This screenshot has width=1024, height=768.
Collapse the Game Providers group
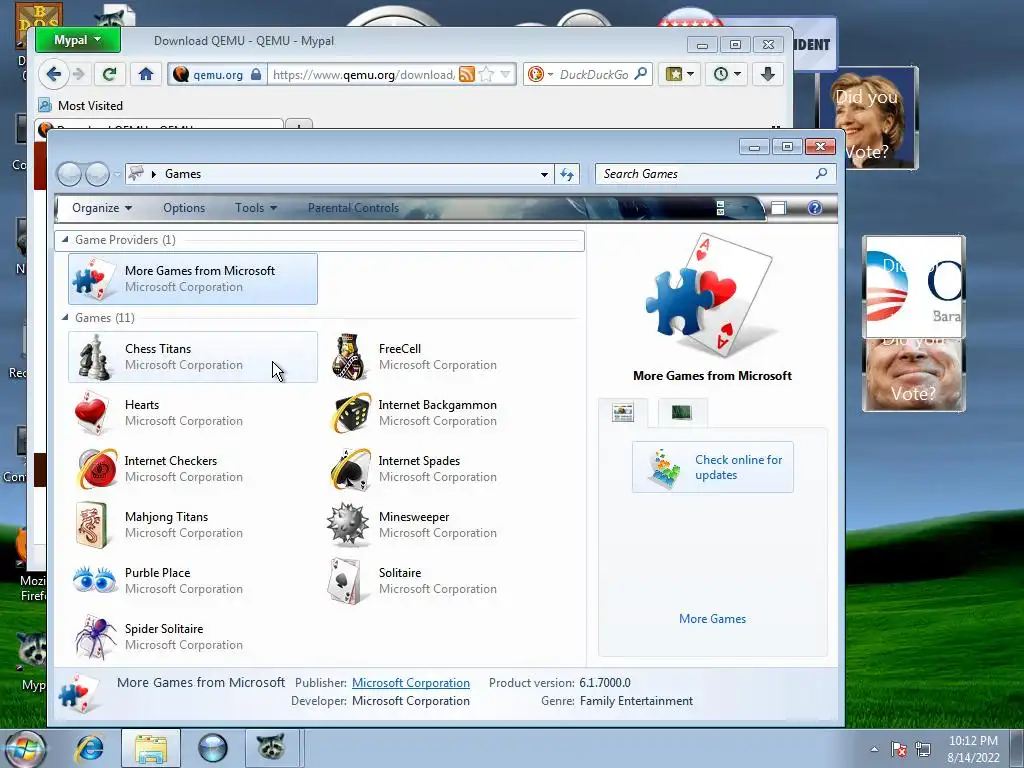coord(65,240)
